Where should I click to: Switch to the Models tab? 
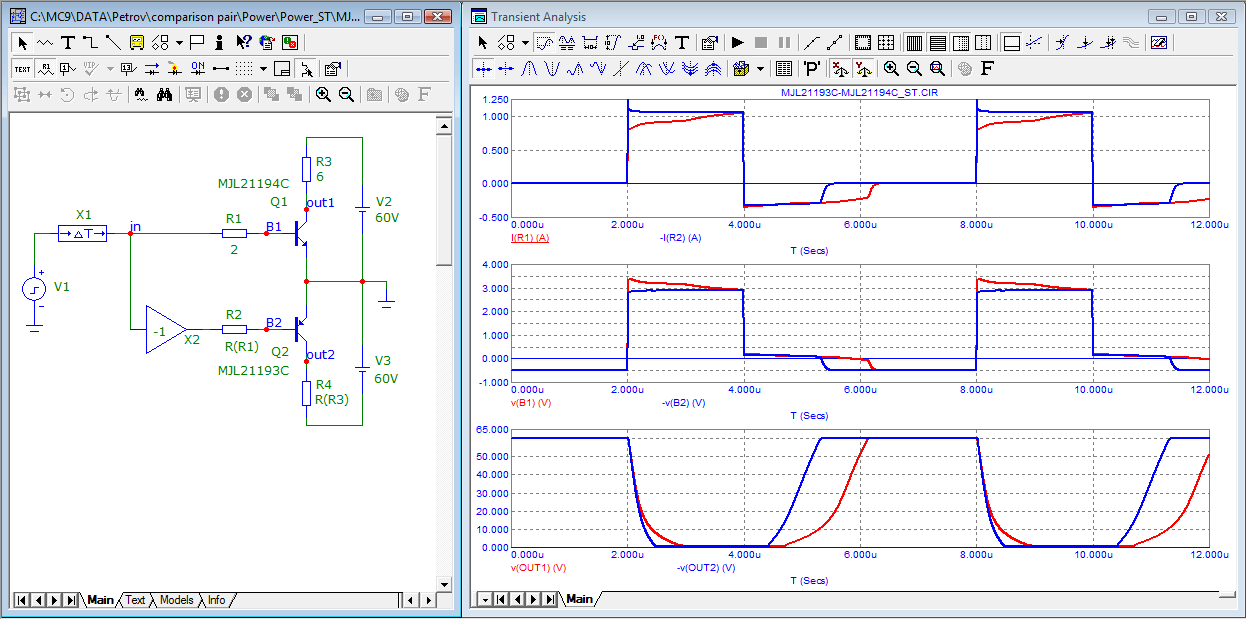click(177, 600)
